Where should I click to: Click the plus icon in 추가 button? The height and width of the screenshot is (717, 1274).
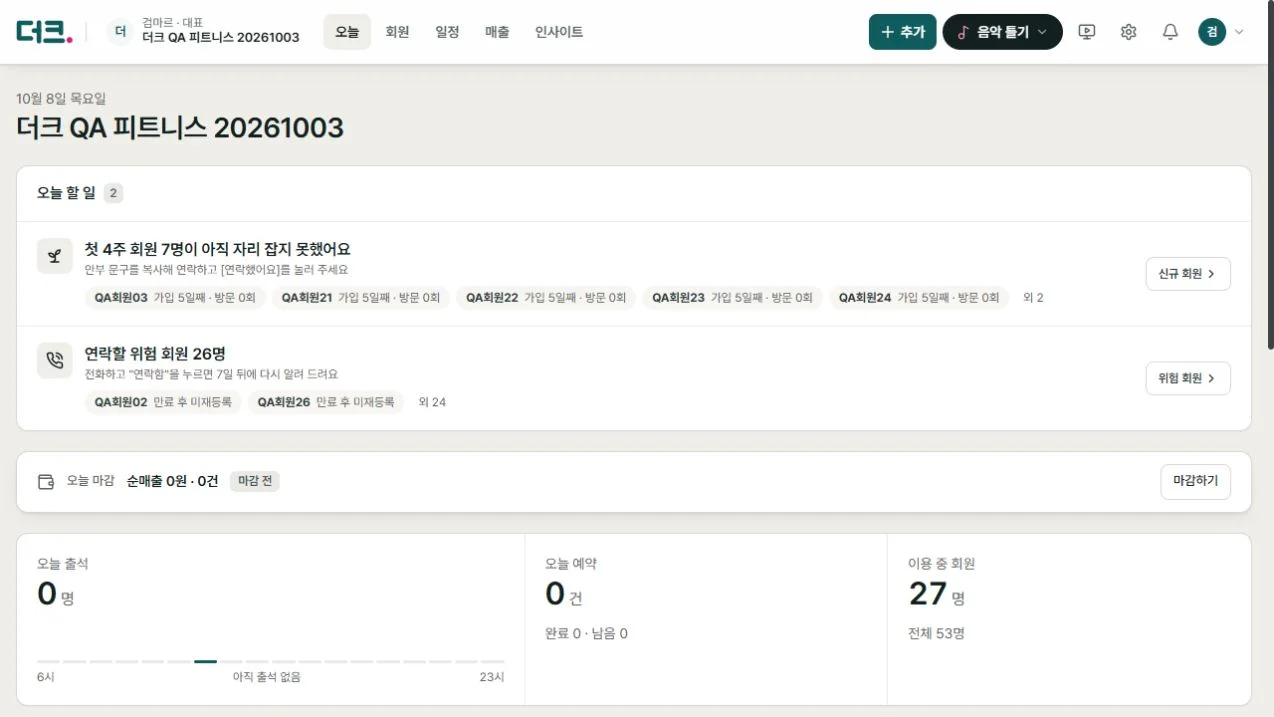point(887,32)
